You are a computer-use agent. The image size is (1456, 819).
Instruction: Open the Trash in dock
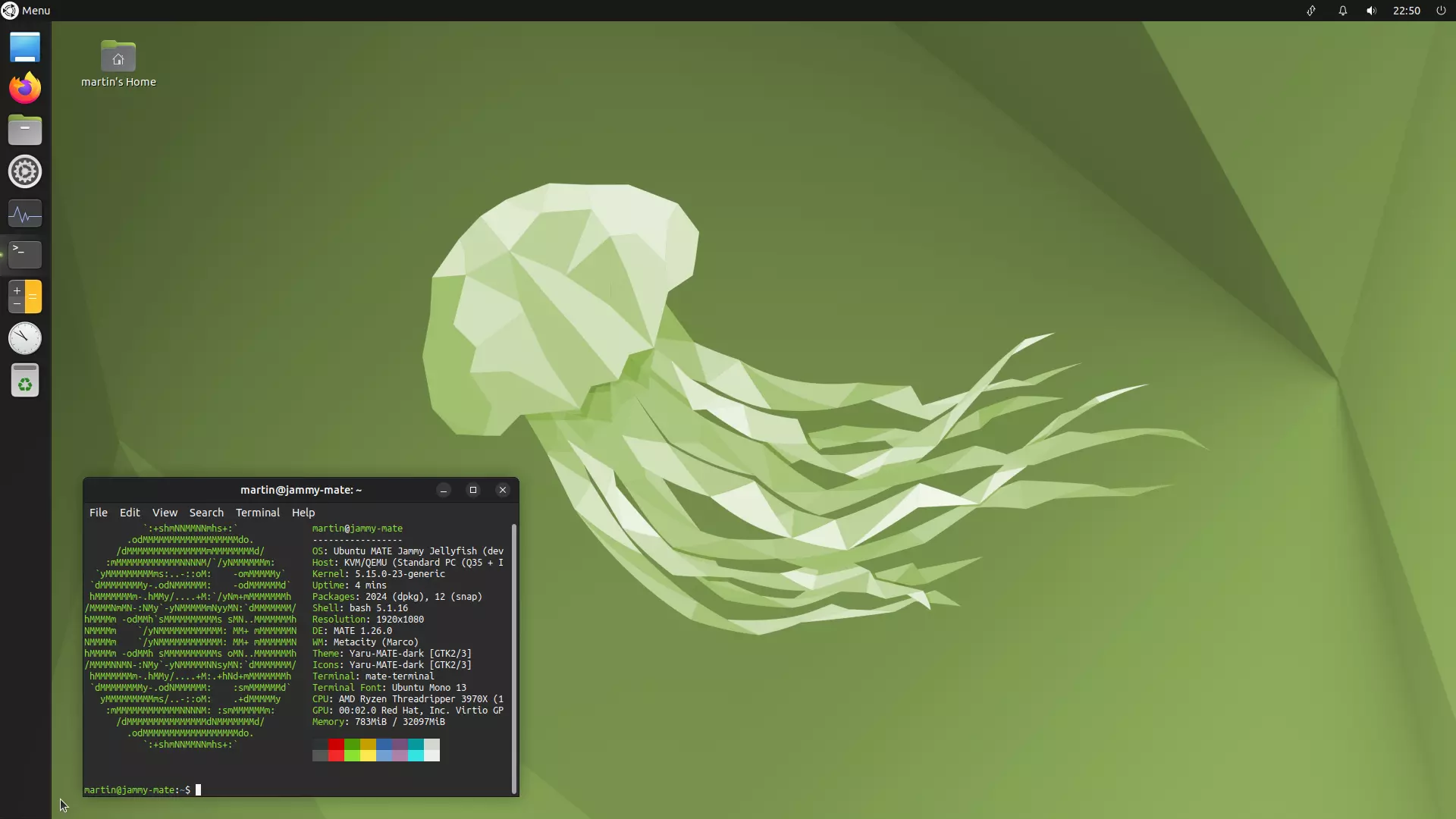(25, 381)
